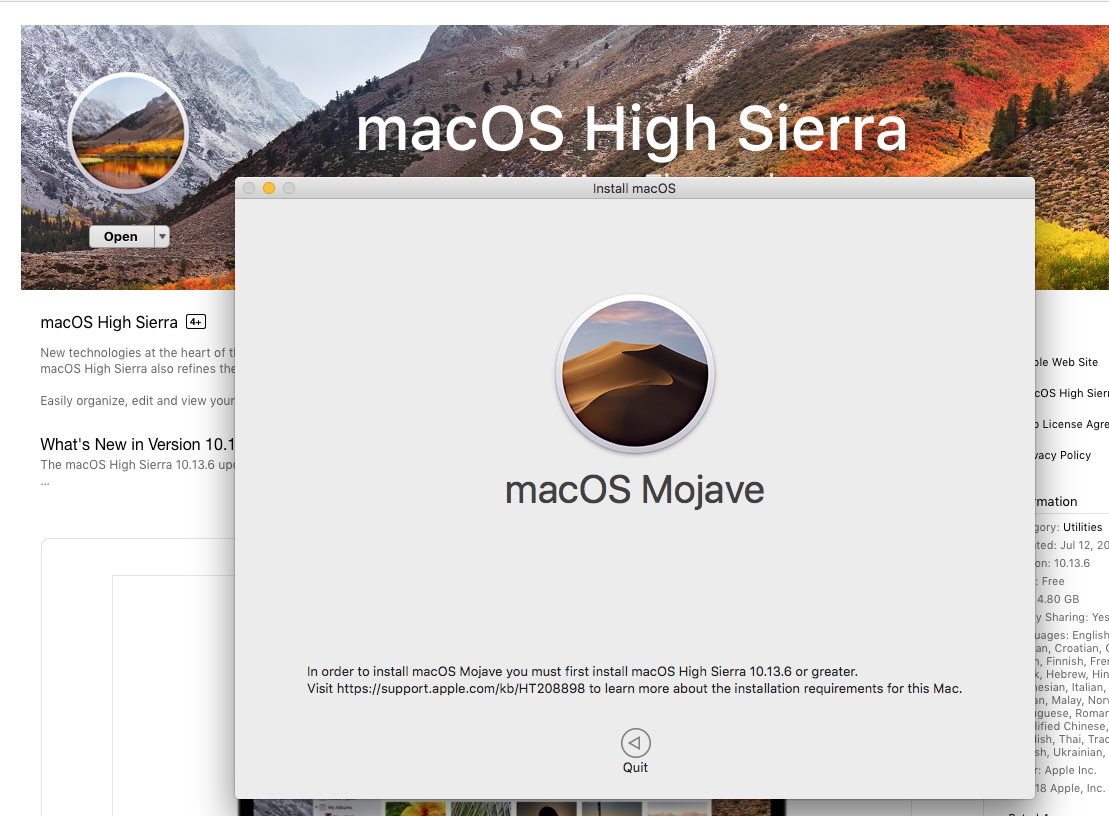Screen dimensions: 1109x816
Task: Click the 4+ age rating badge
Action: pos(196,322)
